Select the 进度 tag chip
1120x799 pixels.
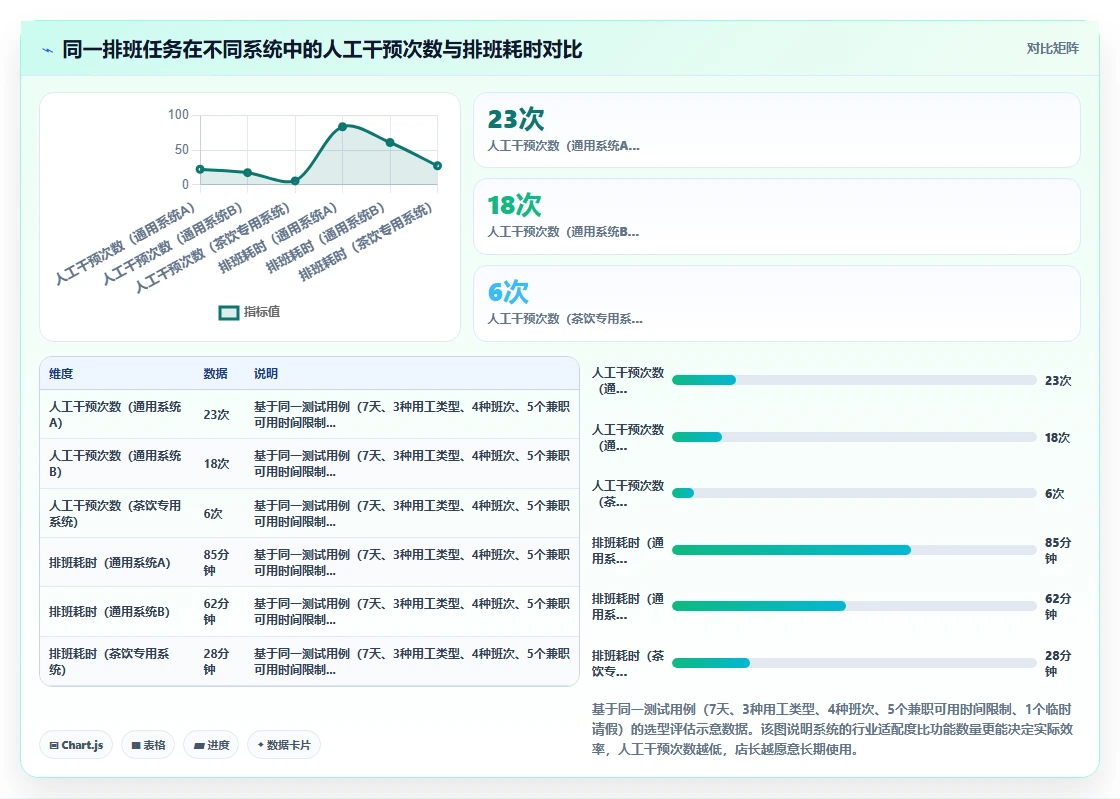click(x=211, y=745)
